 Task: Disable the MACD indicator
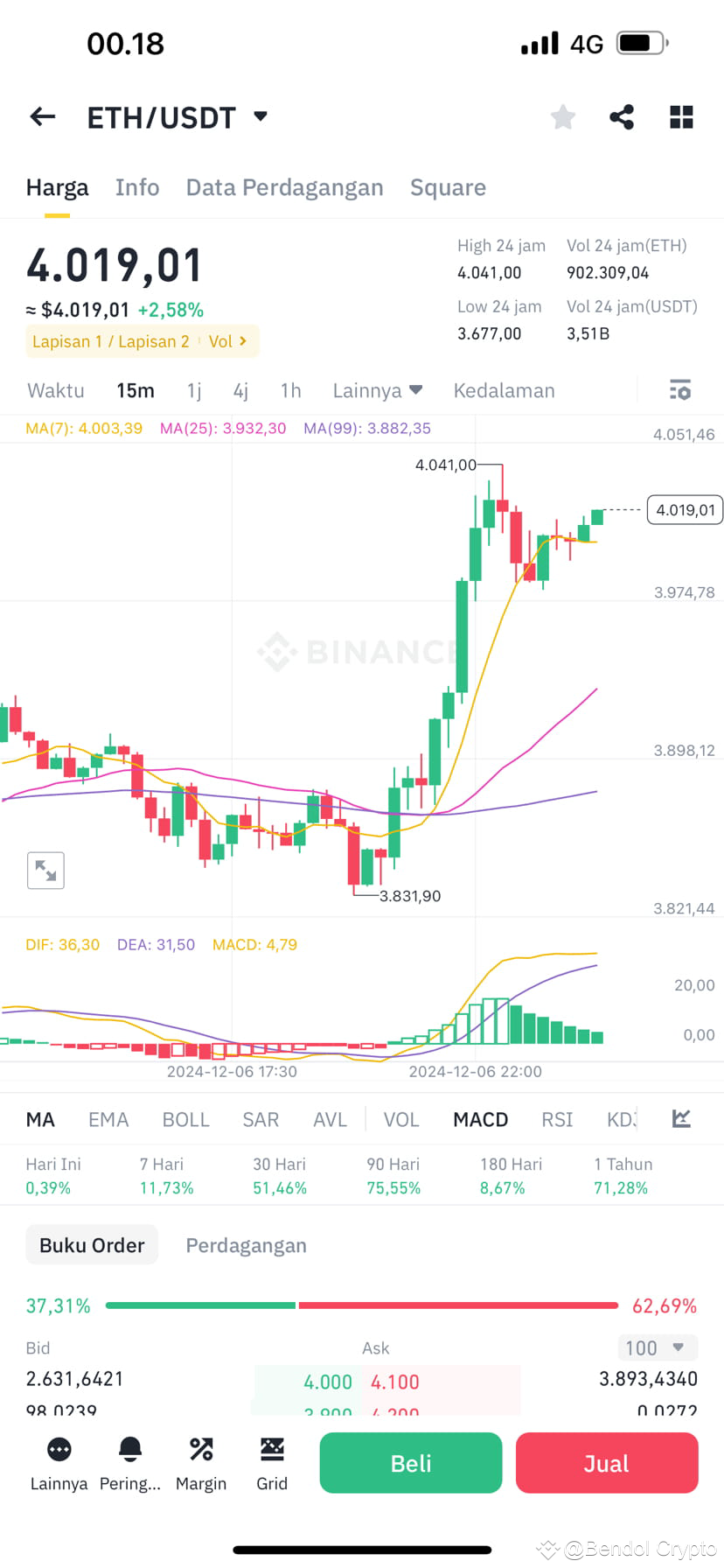click(x=480, y=1119)
